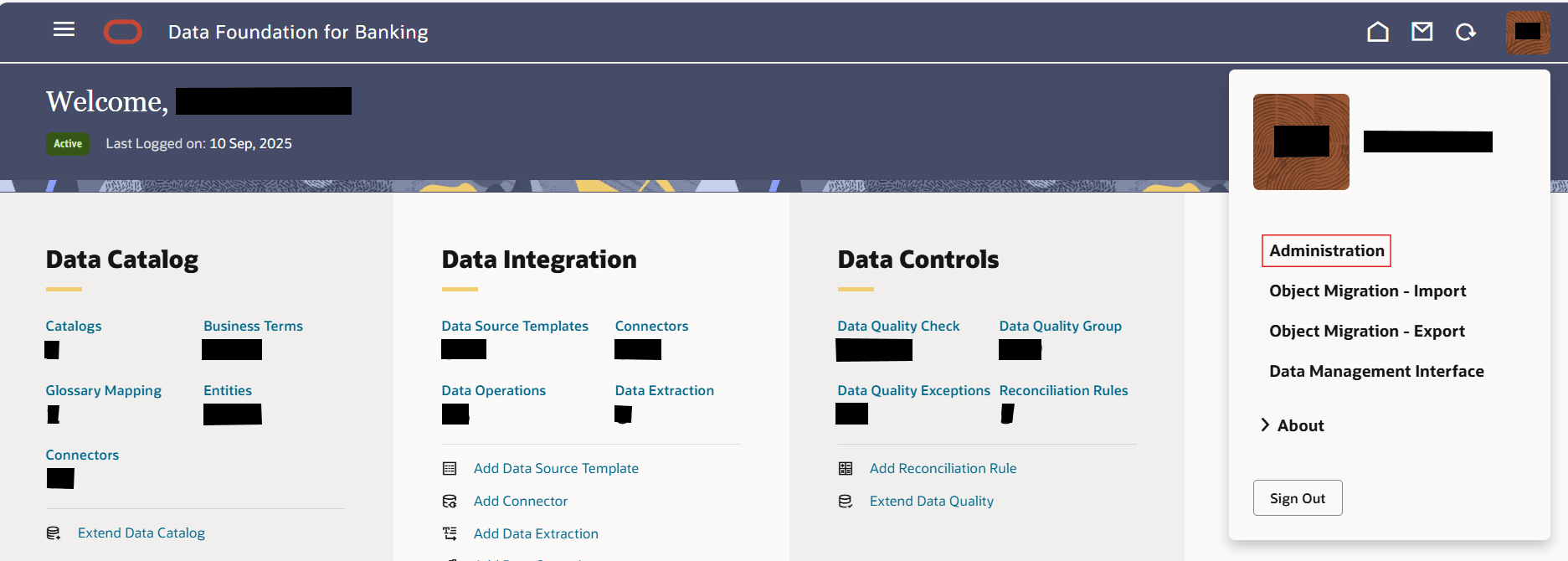Click the Data Controls heading
The image size is (1568, 561).
click(918, 260)
